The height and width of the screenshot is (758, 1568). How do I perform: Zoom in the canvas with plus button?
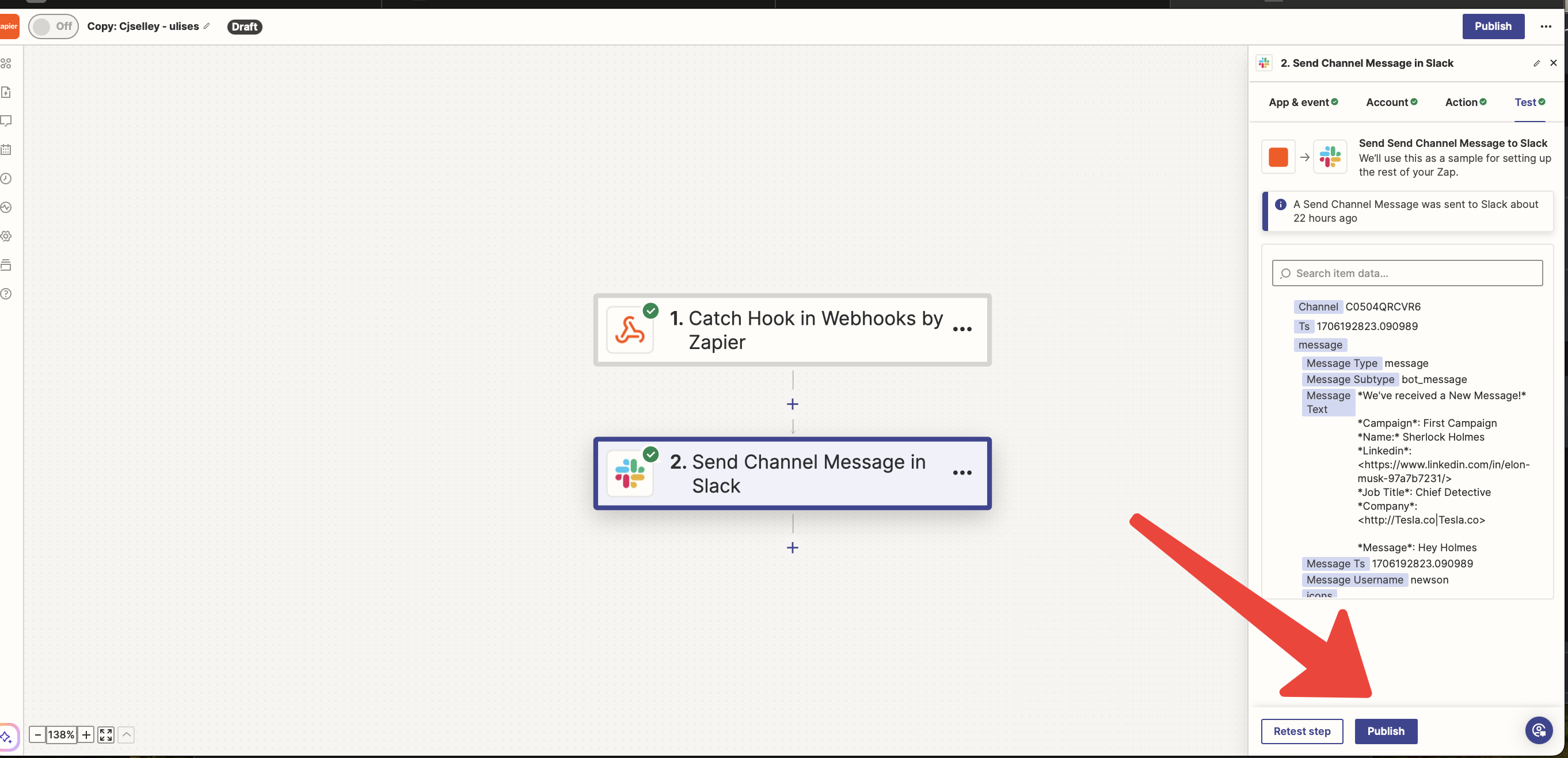click(x=86, y=734)
